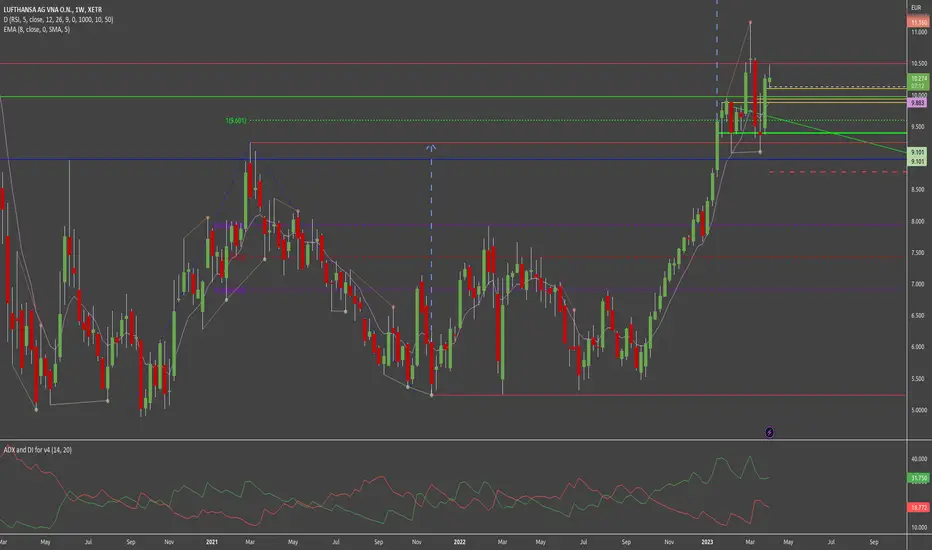Viewport: 932px width, 550px height.
Task: Click the pink 9.883 price label
Action: [x=918, y=103]
